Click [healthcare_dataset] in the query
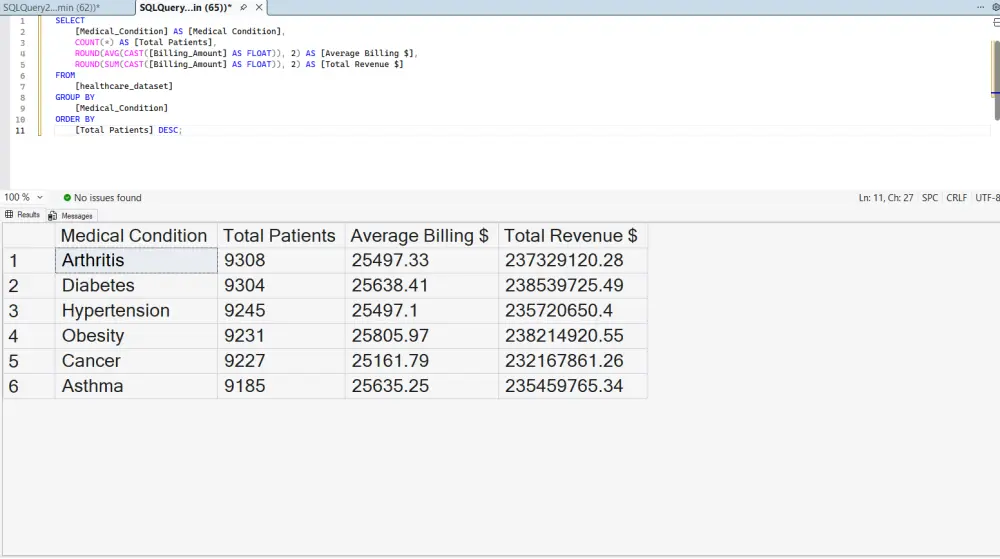Viewport: 1000px width, 559px height. click(x=124, y=86)
